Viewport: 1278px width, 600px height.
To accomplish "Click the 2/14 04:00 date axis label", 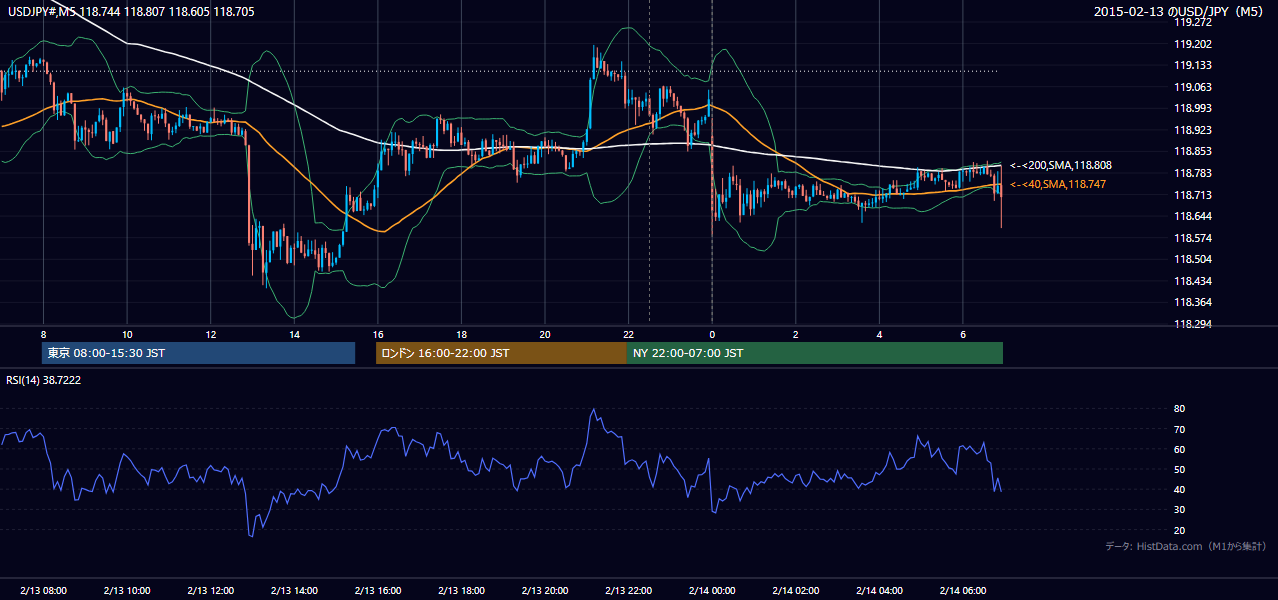I will point(879,590).
